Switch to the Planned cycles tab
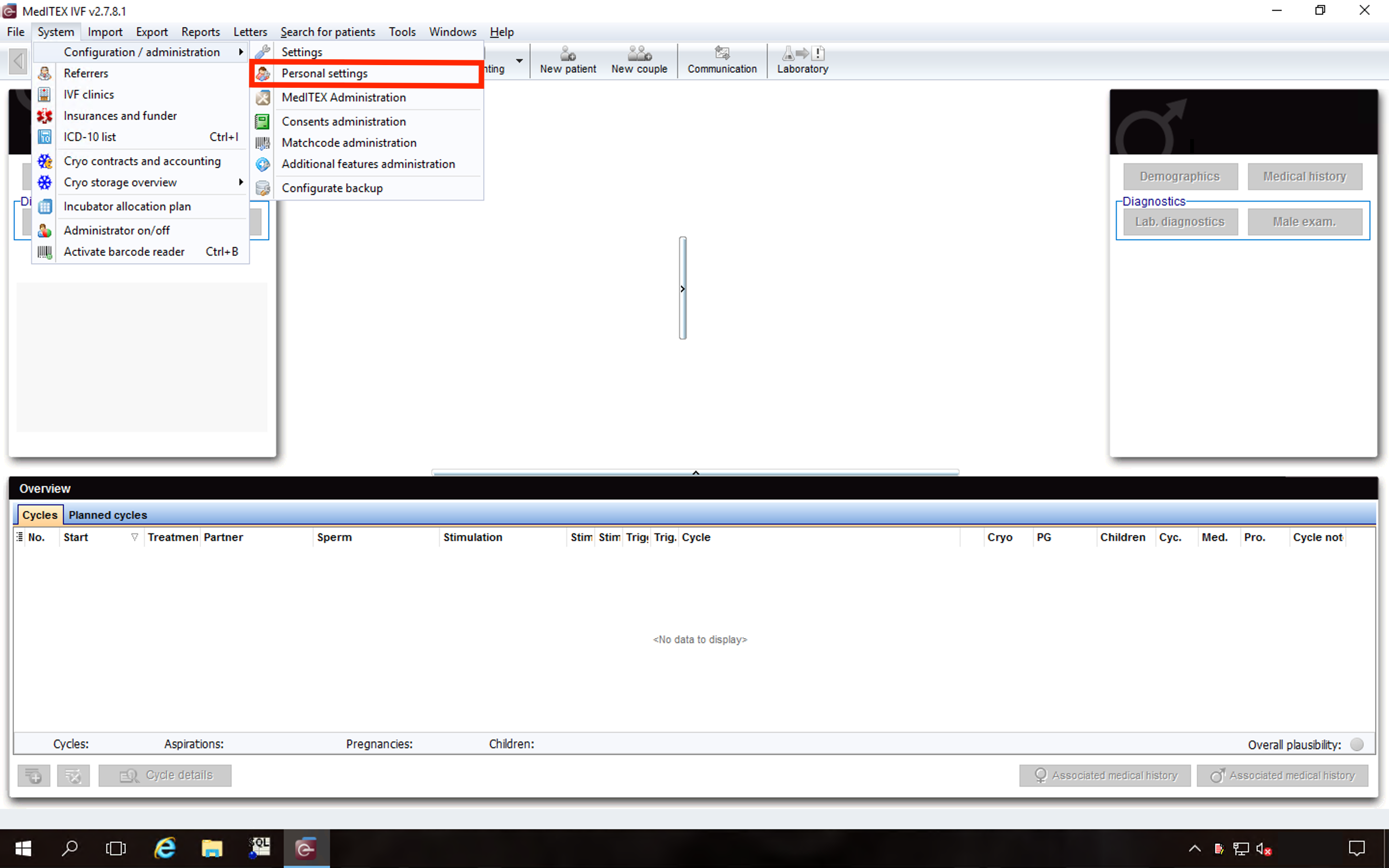1389x868 pixels. tap(107, 515)
